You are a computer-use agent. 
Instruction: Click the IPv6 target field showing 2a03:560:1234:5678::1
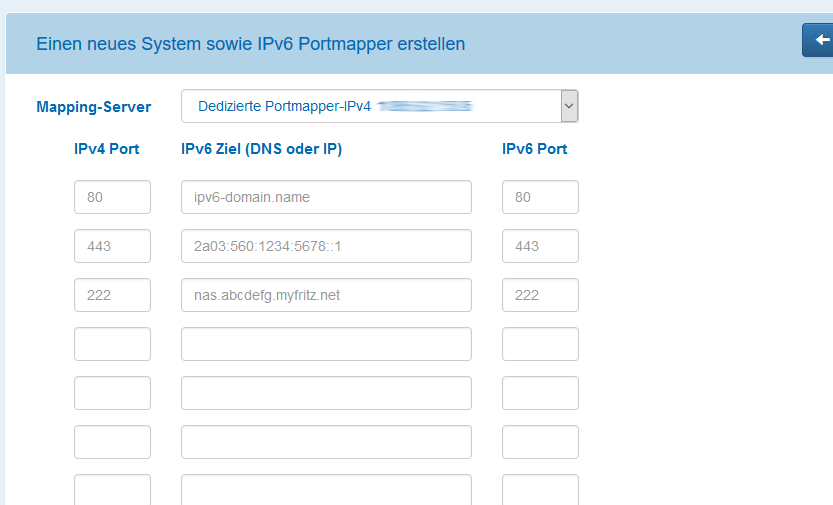point(326,246)
